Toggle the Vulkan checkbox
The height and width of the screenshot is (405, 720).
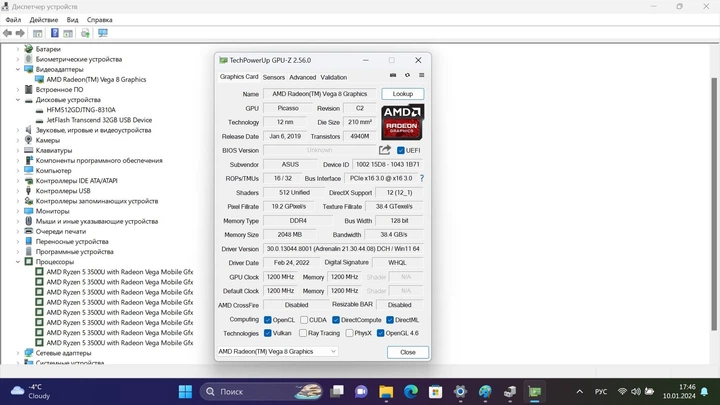click(268, 333)
